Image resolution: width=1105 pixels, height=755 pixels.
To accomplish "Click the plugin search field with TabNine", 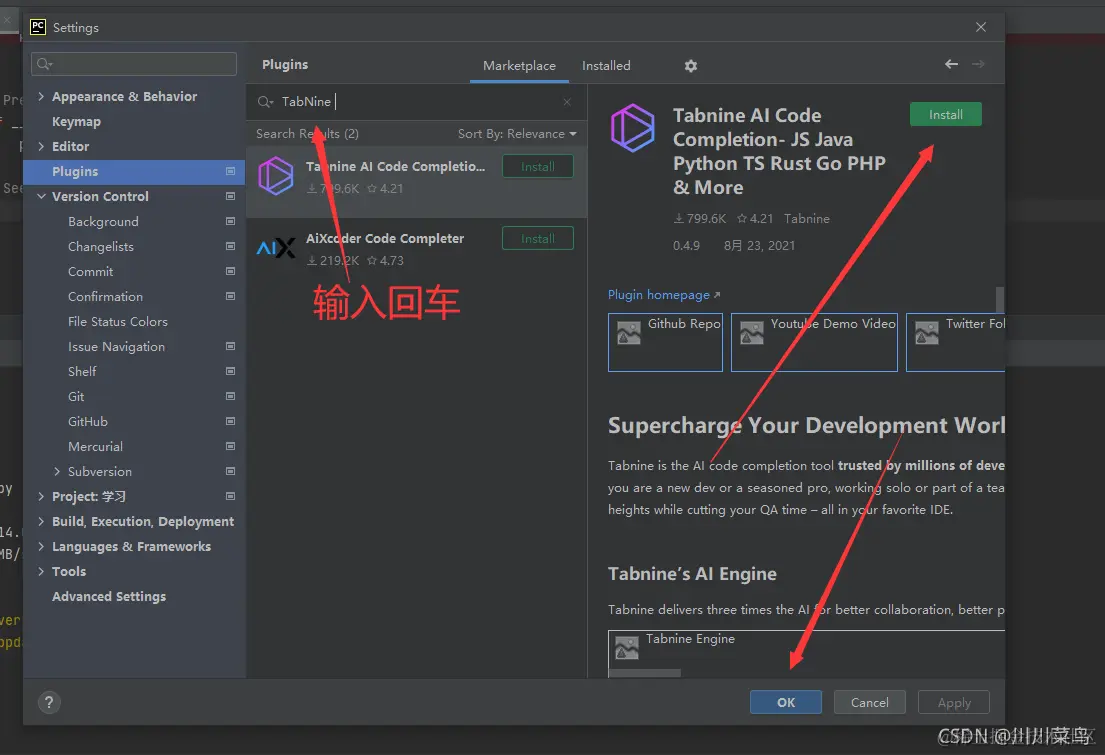I will pyautogui.click(x=416, y=102).
